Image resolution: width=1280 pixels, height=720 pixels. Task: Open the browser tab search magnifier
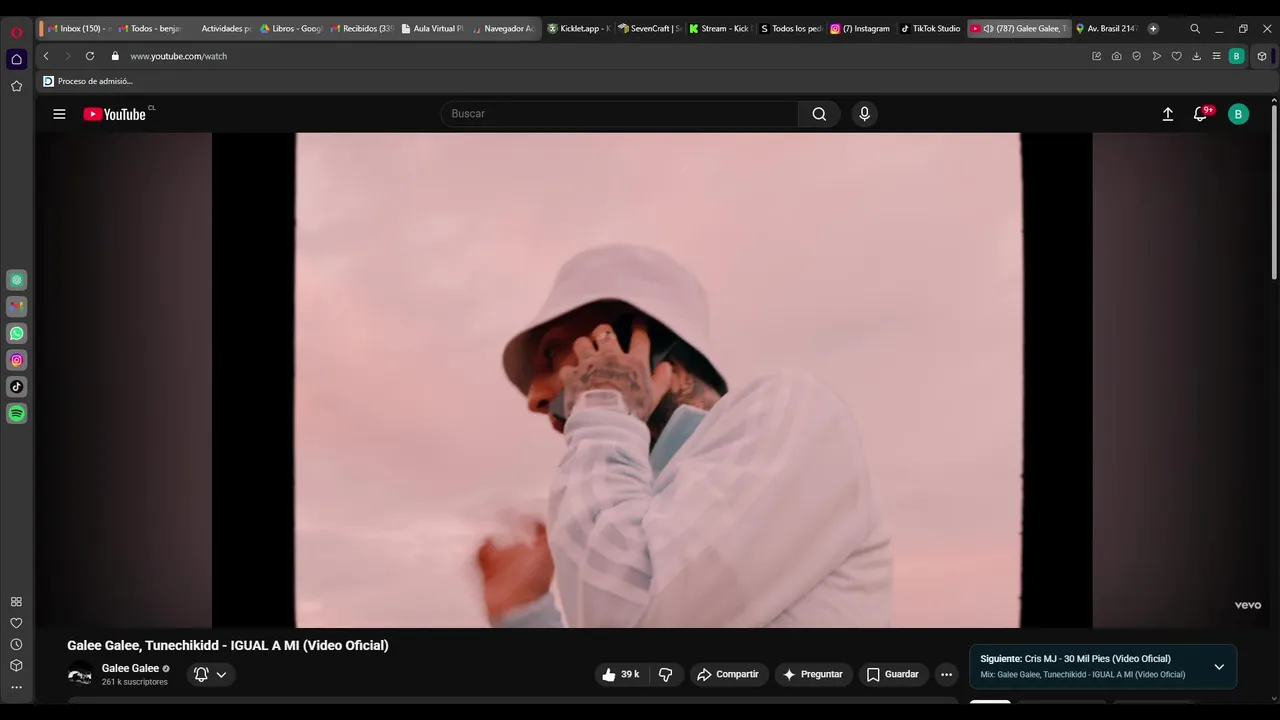1195,29
